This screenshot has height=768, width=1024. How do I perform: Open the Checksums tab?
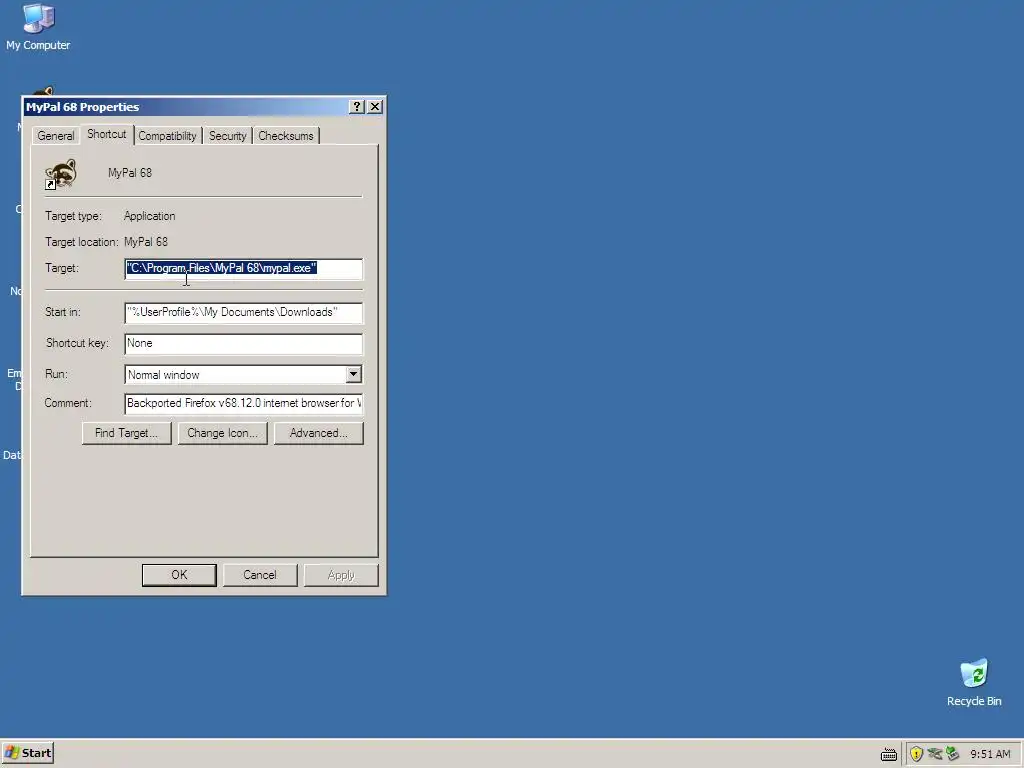click(285, 136)
